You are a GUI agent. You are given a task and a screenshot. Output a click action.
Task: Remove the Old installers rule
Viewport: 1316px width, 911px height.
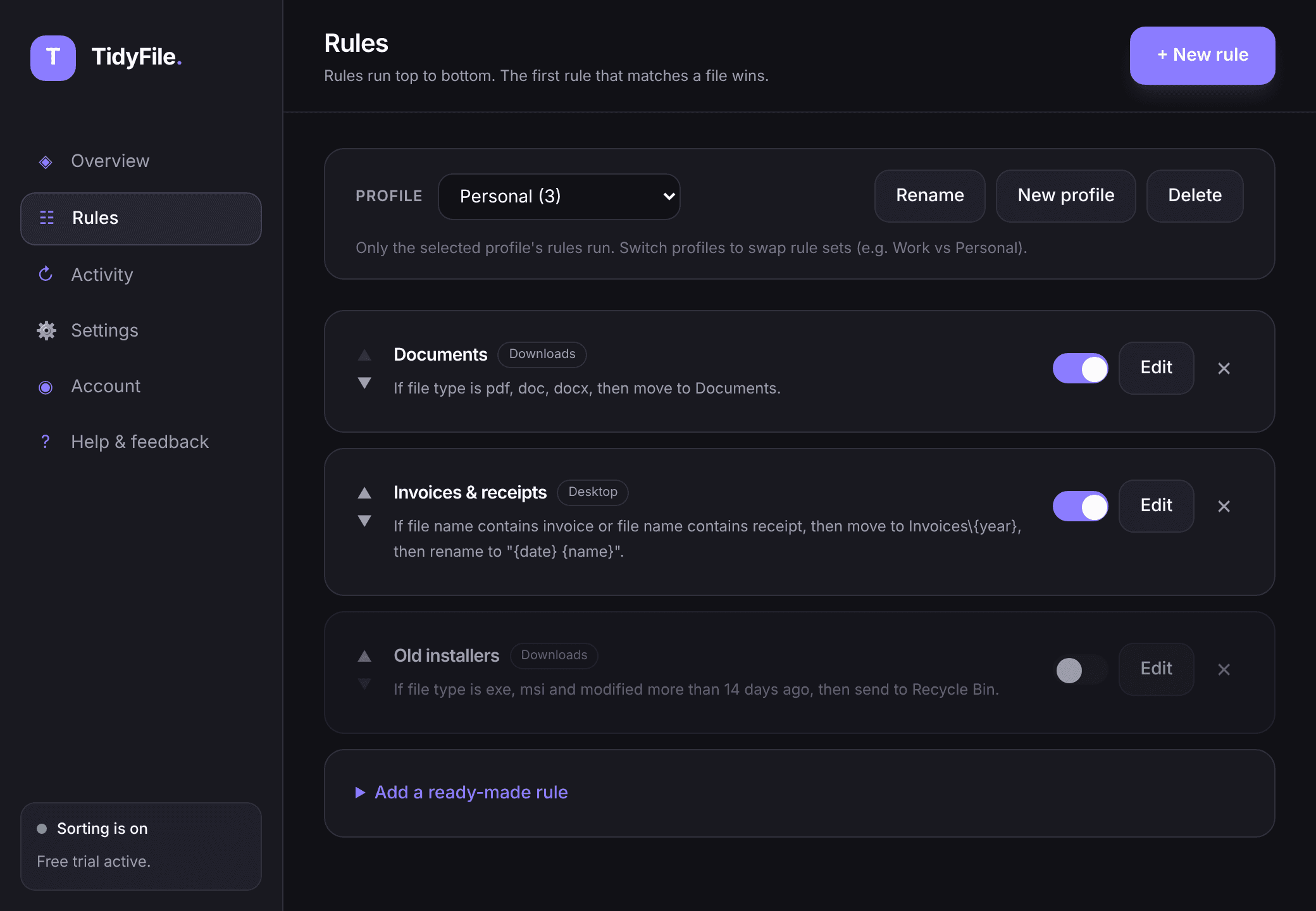1224,669
